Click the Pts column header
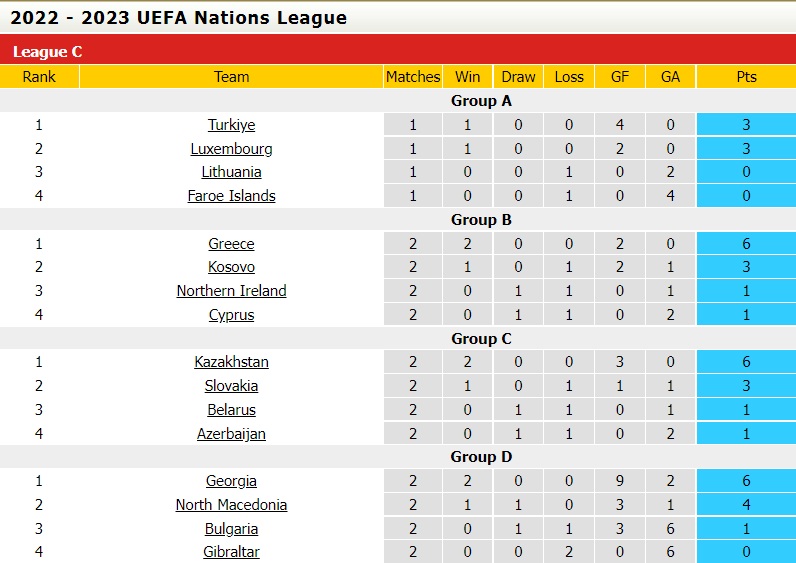796x563 pixels. (x=746, y=77)
